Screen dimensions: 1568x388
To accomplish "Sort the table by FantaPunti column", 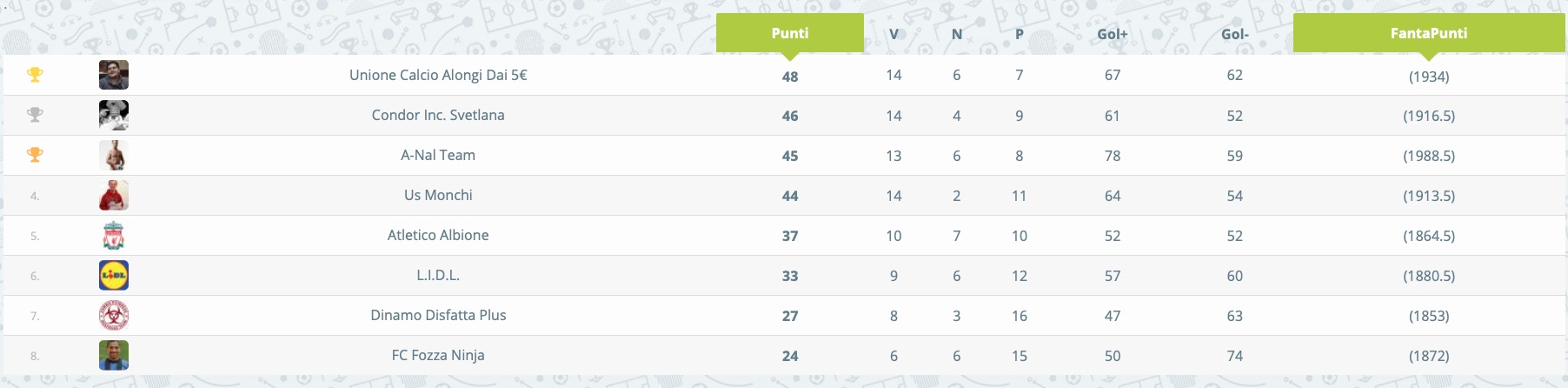I will click(1429, 33).
